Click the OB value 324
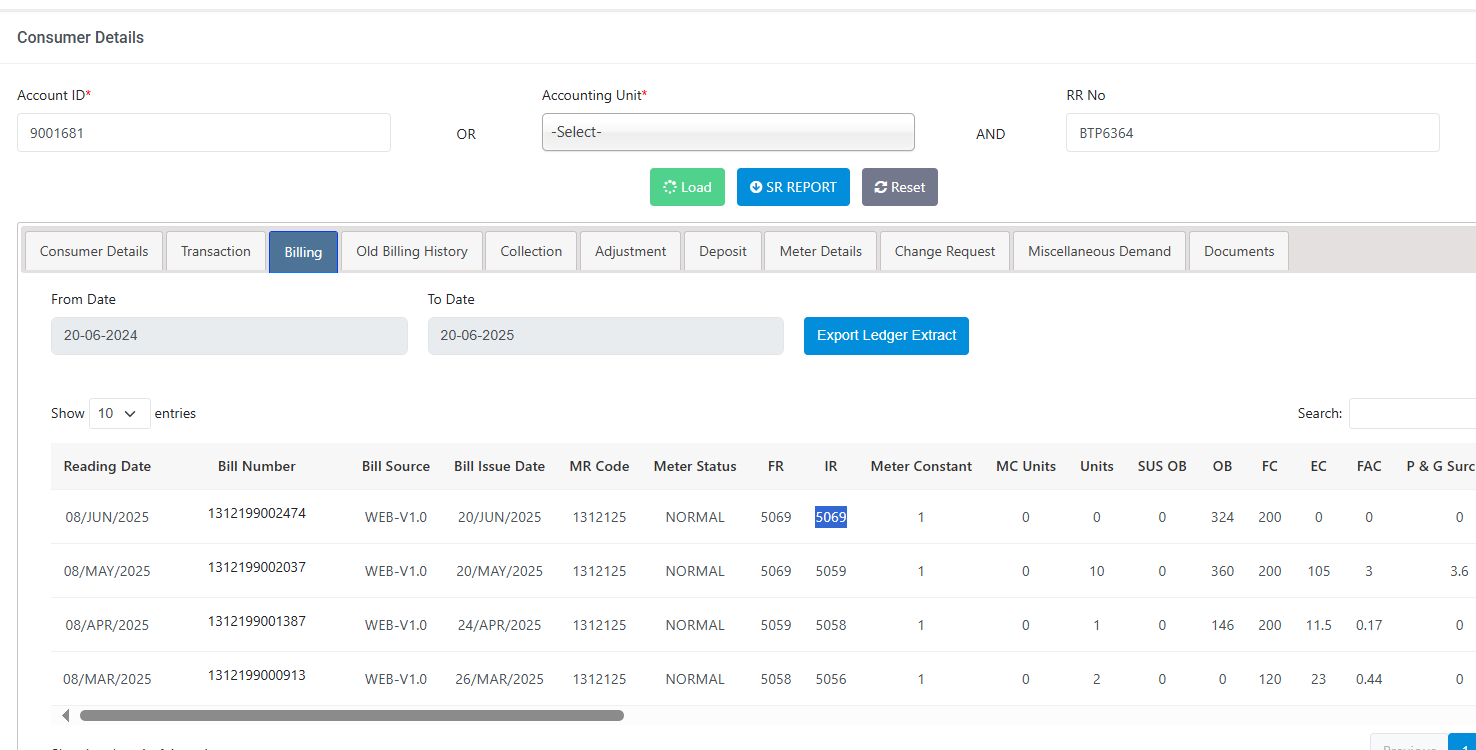This screenshot has width=1476, height=750. 1222,517
